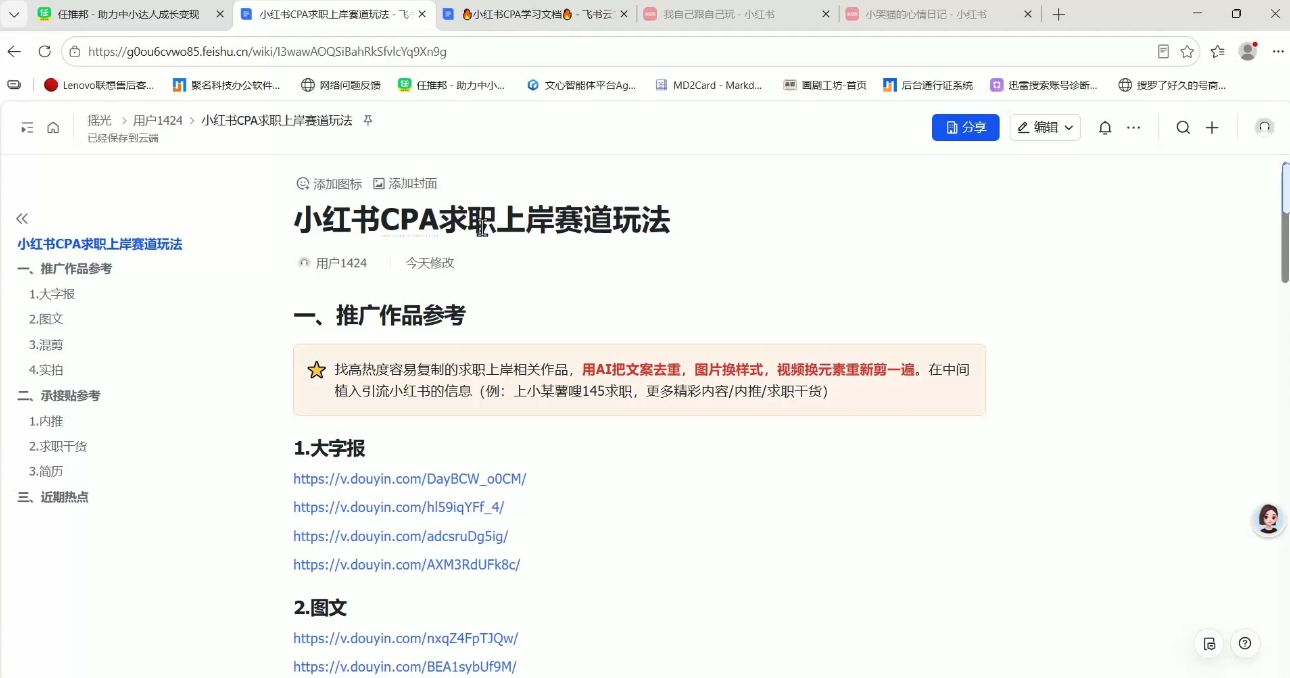The width and height of the screenshot is (1290, 678).
Task: Open the help question-mark button
Action: (x=1245, y=644)
